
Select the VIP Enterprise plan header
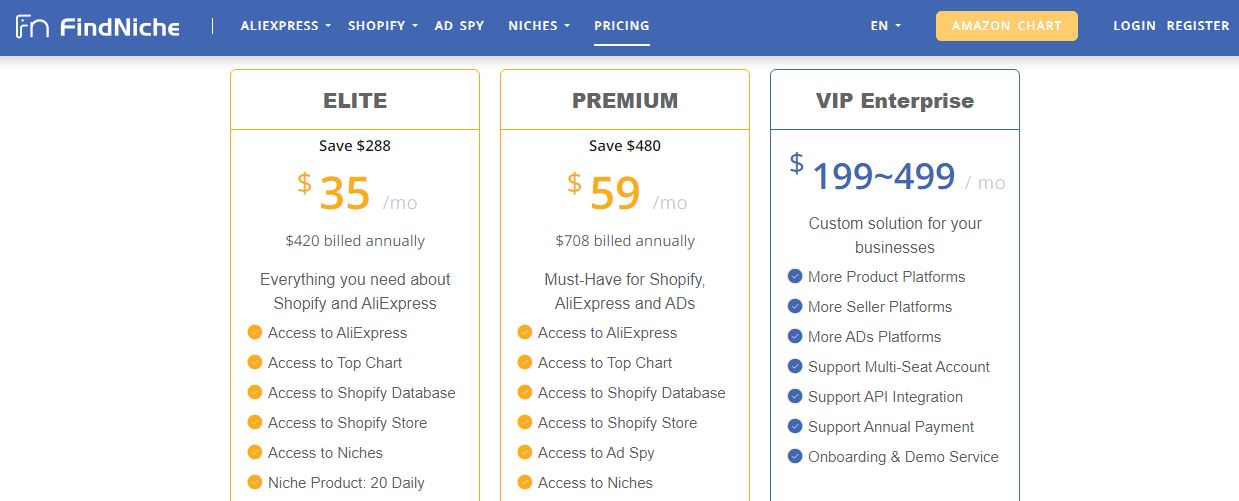[x=895, y=100]
